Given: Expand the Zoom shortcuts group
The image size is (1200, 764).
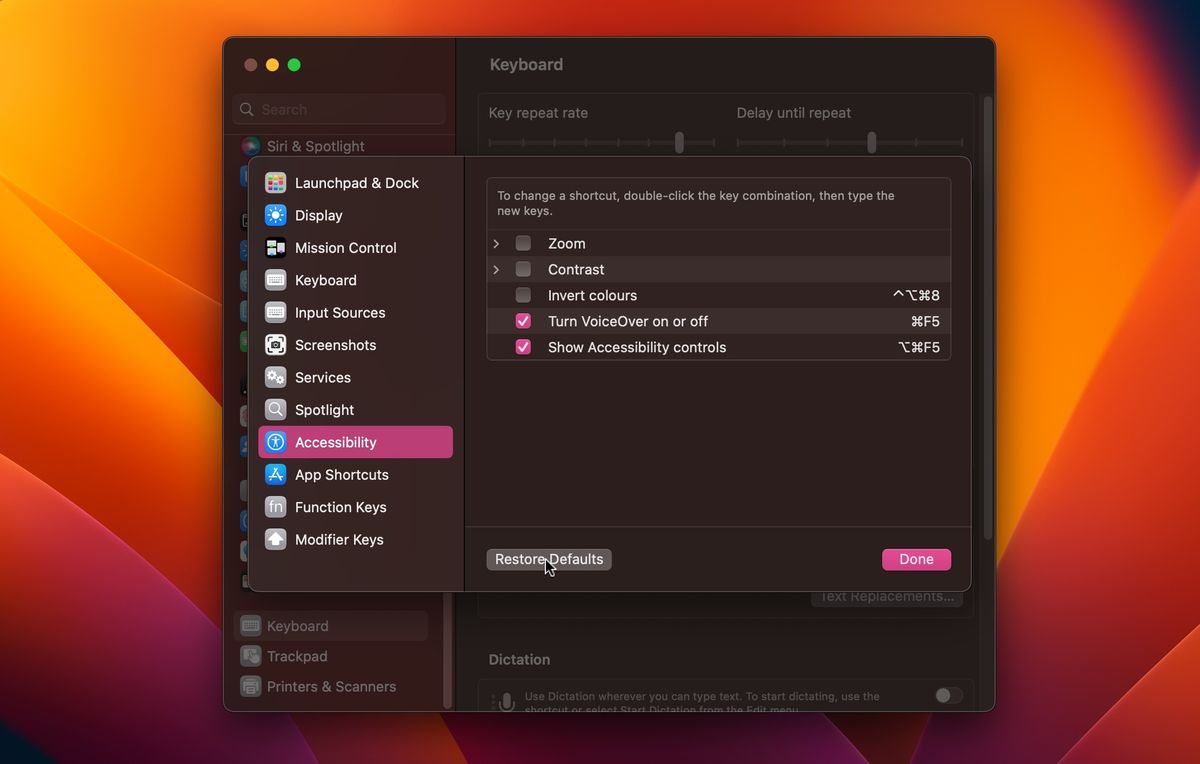Looking at the screenshot, I should click(x=495, y=243).
